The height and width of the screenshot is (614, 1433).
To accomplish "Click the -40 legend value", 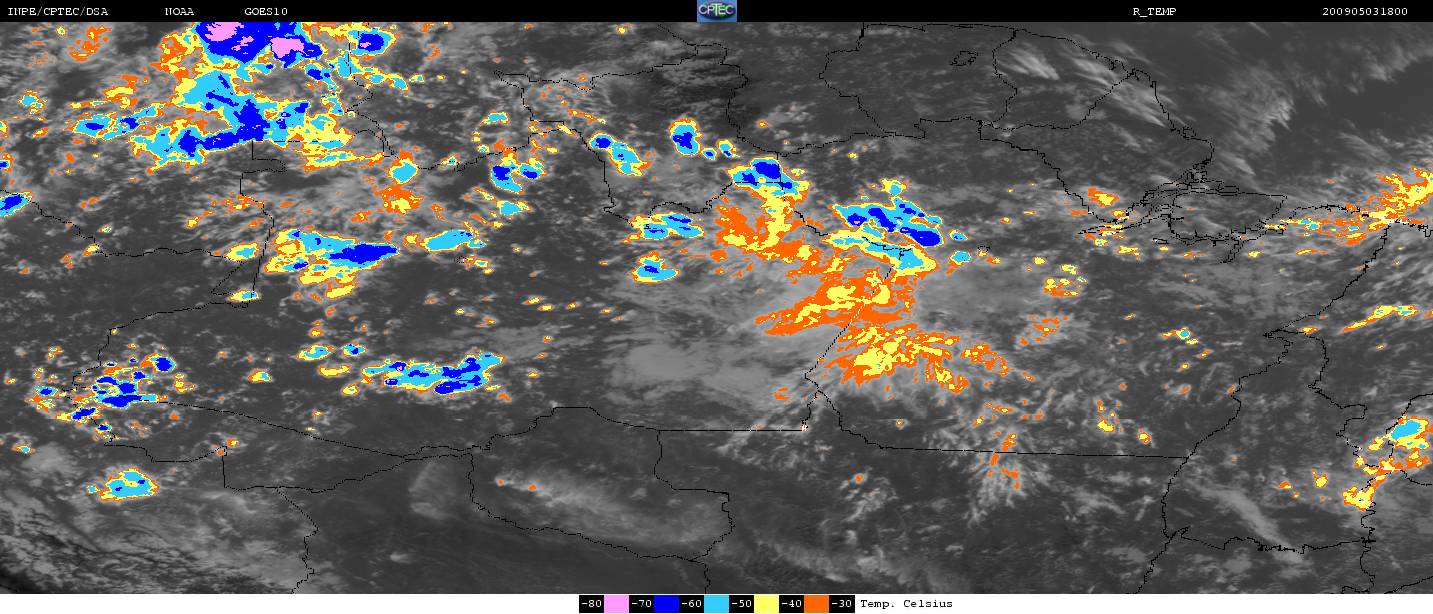I will (791, 604).
